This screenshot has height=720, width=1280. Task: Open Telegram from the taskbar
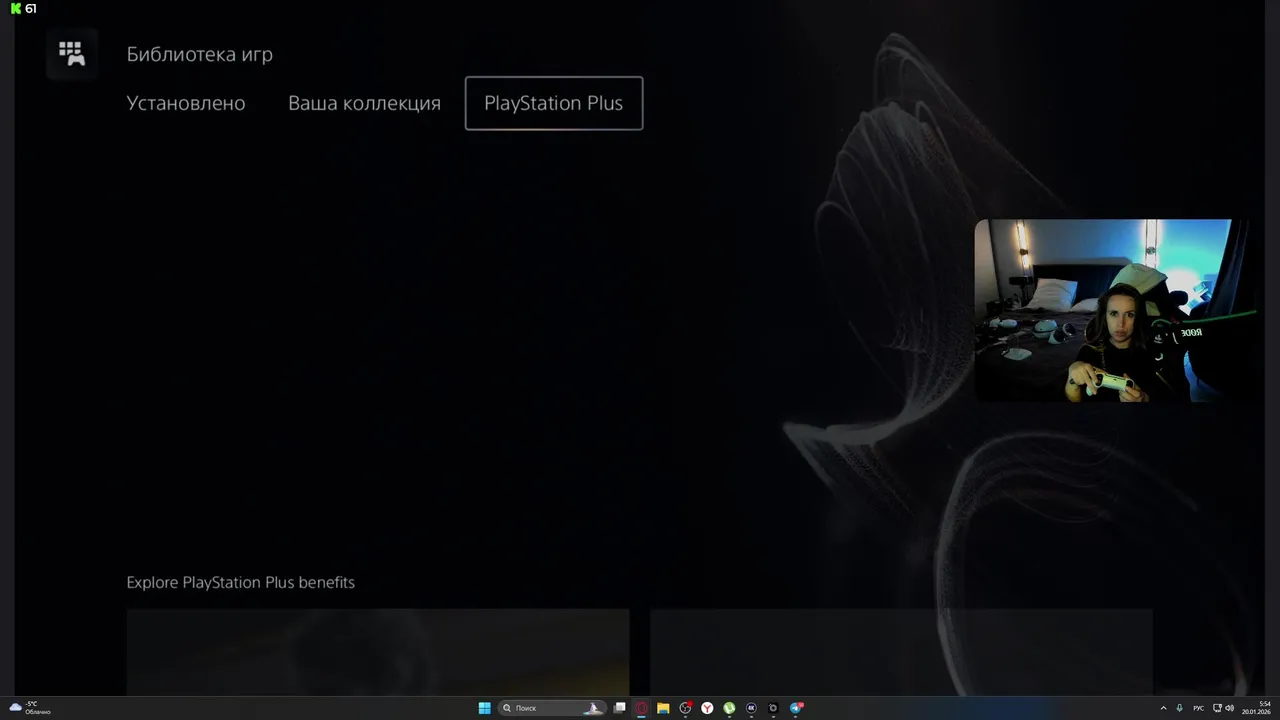pos(796,708)
